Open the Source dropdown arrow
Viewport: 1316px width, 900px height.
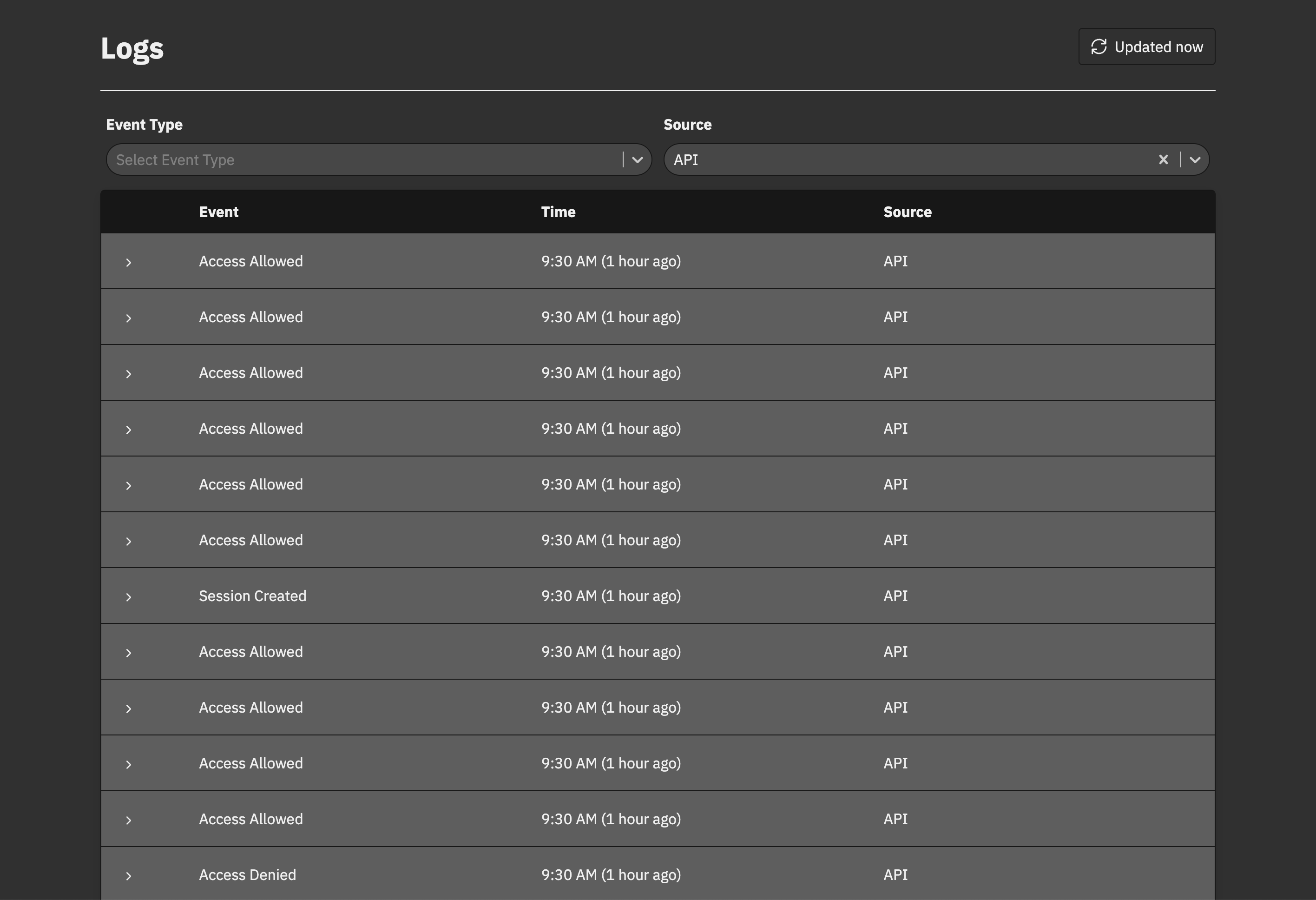1195,160
